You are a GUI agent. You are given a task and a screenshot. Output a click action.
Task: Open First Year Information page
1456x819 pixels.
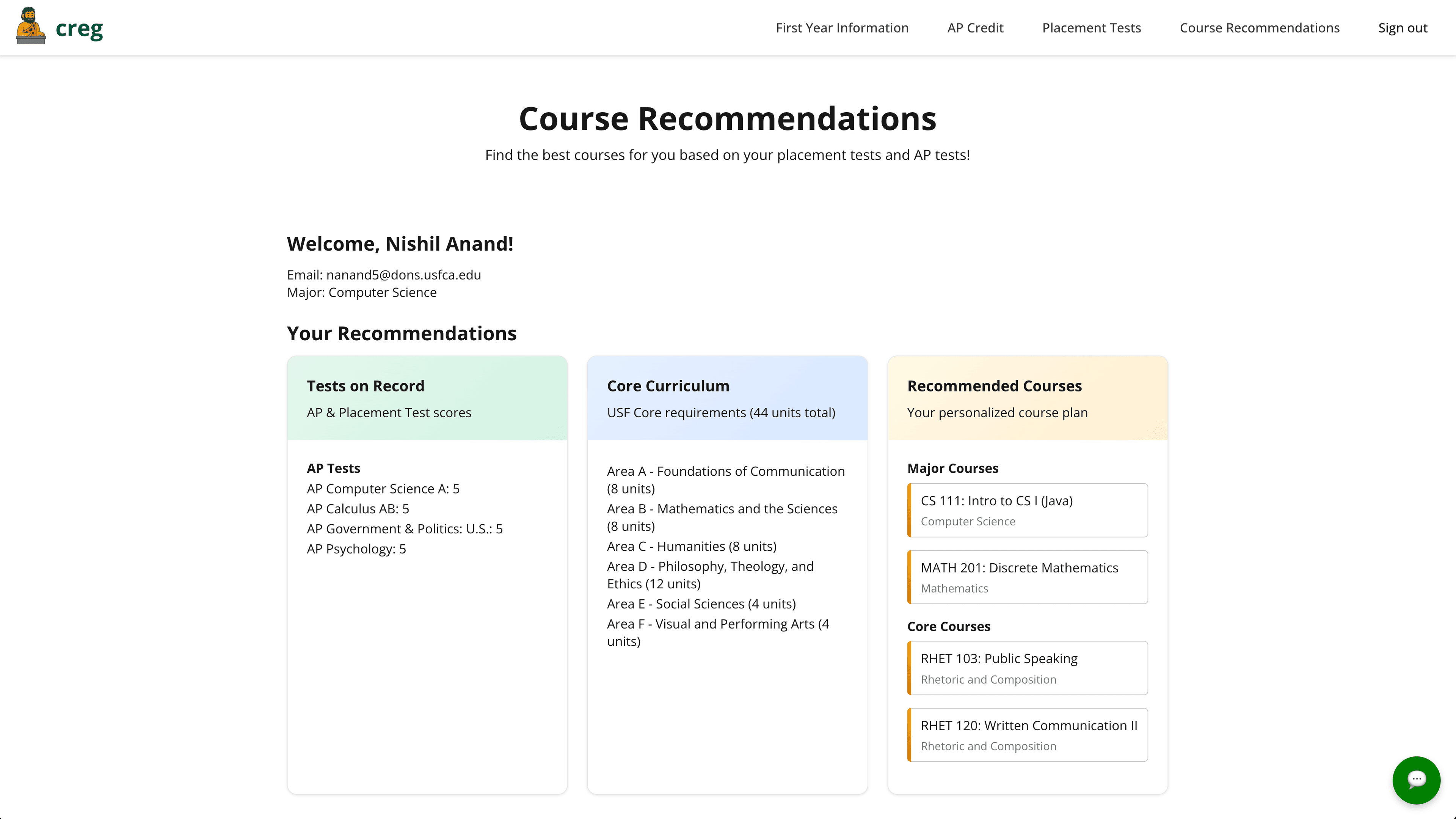tap(842, 28)
